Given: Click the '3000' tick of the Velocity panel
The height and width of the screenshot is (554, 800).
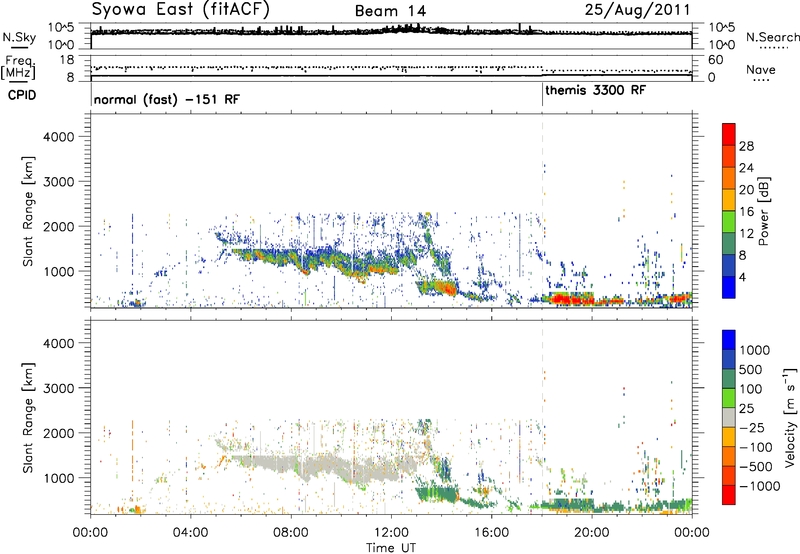Looking at the screenshot, I should tap(58, 388).
